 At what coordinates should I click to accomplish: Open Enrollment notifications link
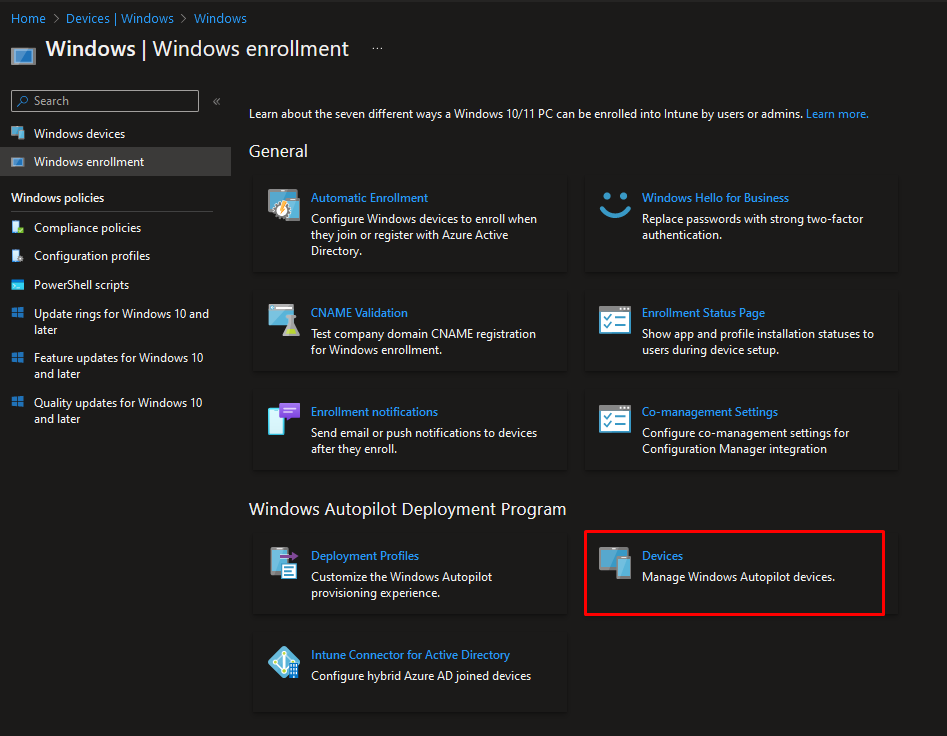point(374,412)
